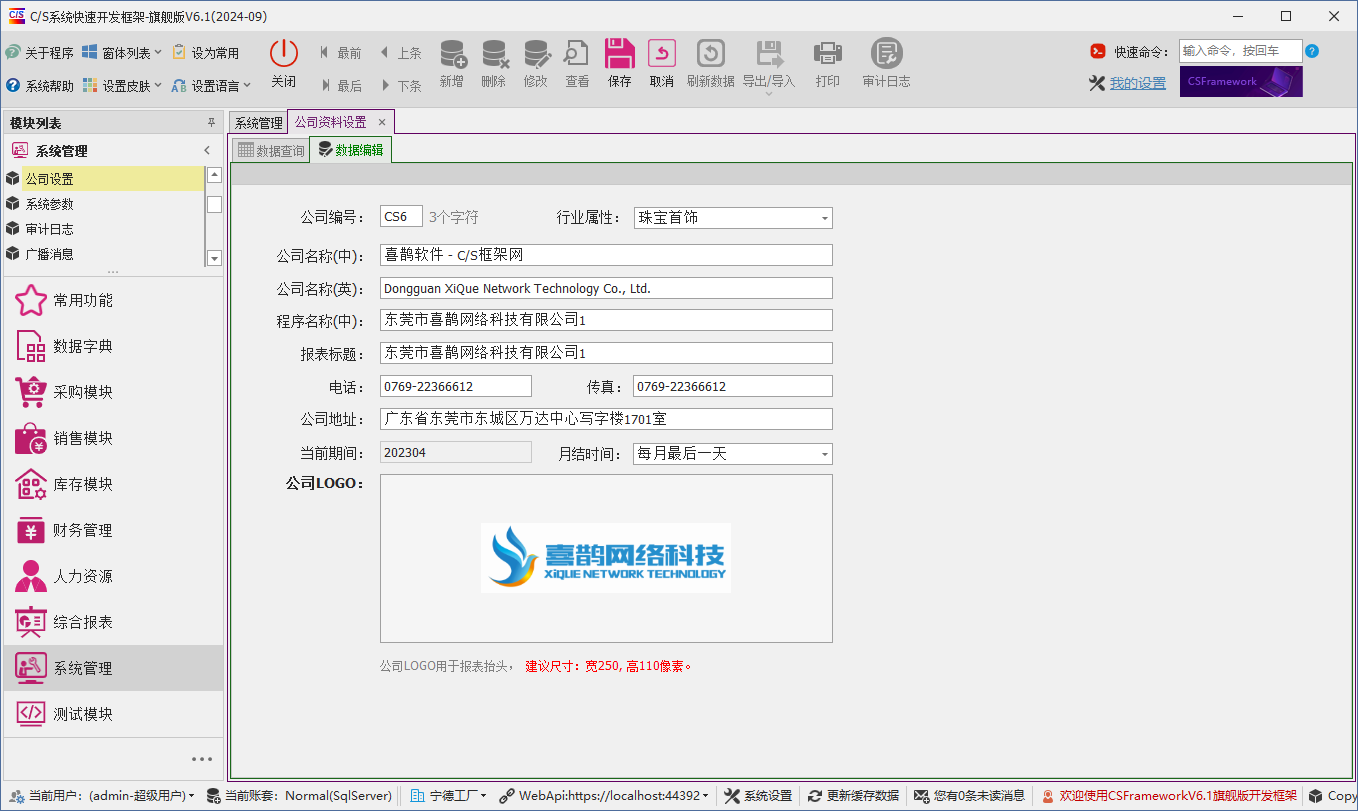Viewport: 1358px width, 811px height.
Task: Click the sidebar more options ellipsis
Action: 202,759
